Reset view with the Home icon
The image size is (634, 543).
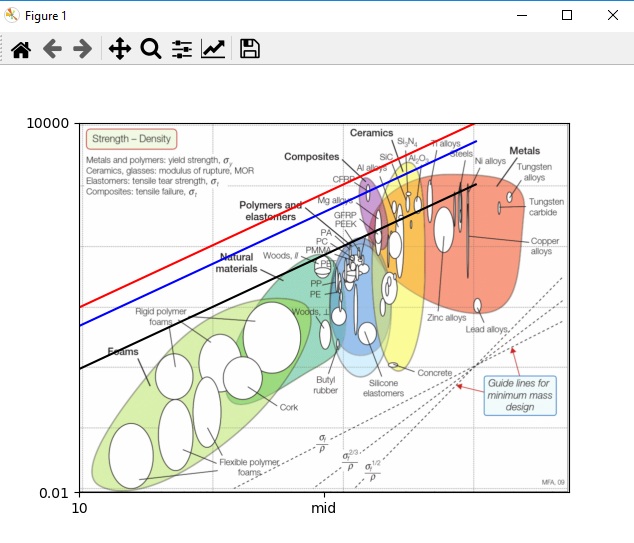pyautogui.click(x=21, y=49)
